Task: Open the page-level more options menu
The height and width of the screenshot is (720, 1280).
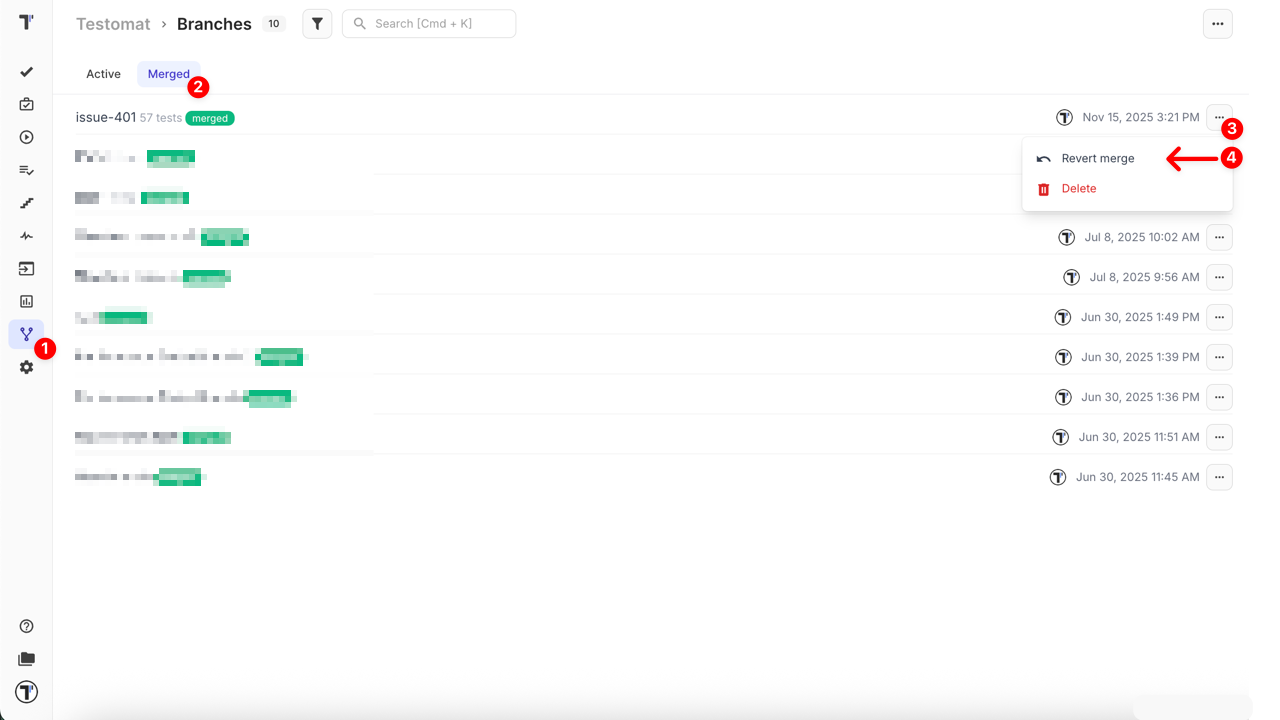Action: pyautogui.click(x=1217, y=24)
